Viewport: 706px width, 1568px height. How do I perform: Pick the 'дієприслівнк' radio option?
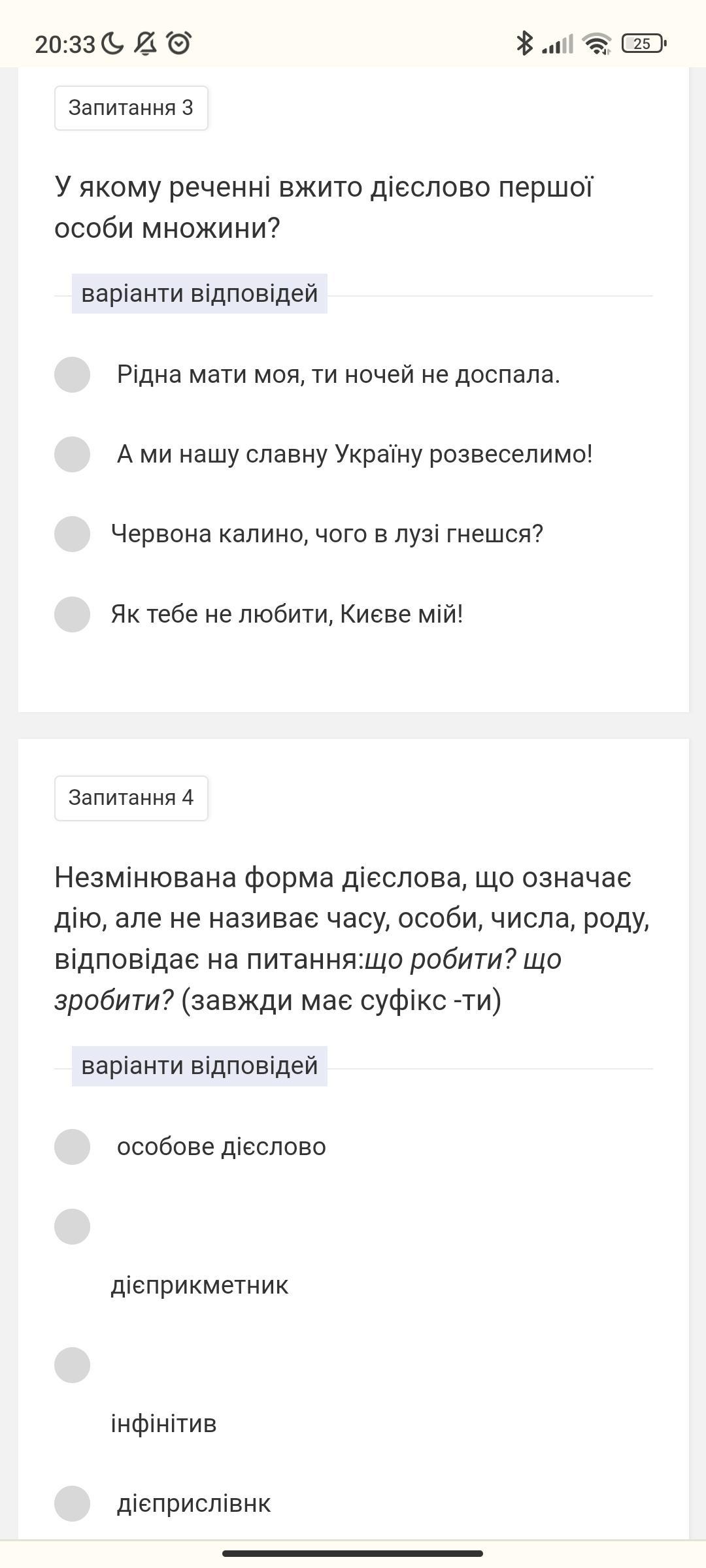[72, 1503]
